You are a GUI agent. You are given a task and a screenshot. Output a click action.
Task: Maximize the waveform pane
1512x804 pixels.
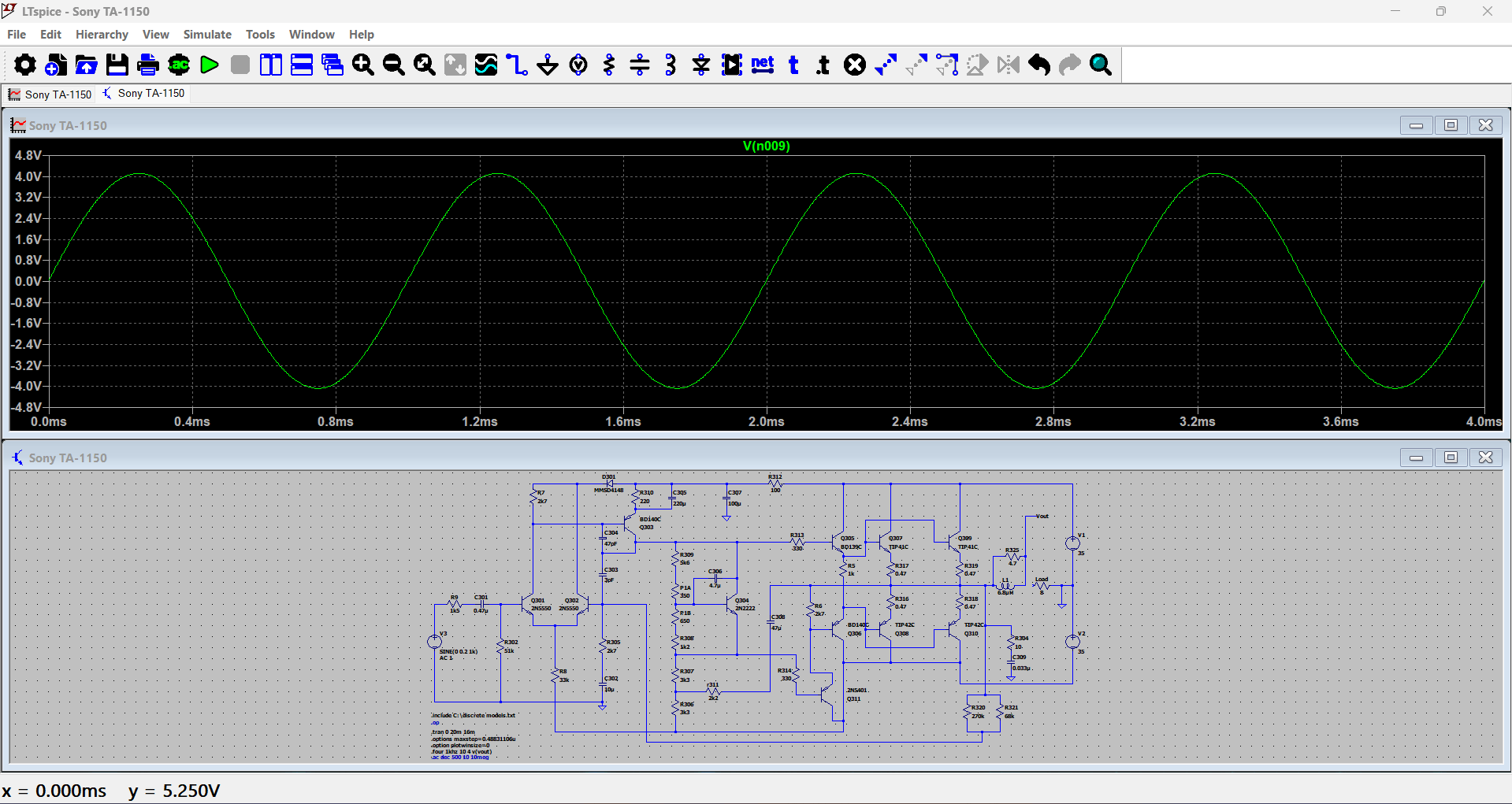point(1451,125)
